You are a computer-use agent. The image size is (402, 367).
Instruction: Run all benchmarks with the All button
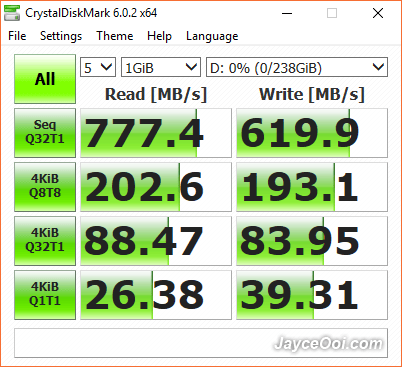click(x=45, y=79)
